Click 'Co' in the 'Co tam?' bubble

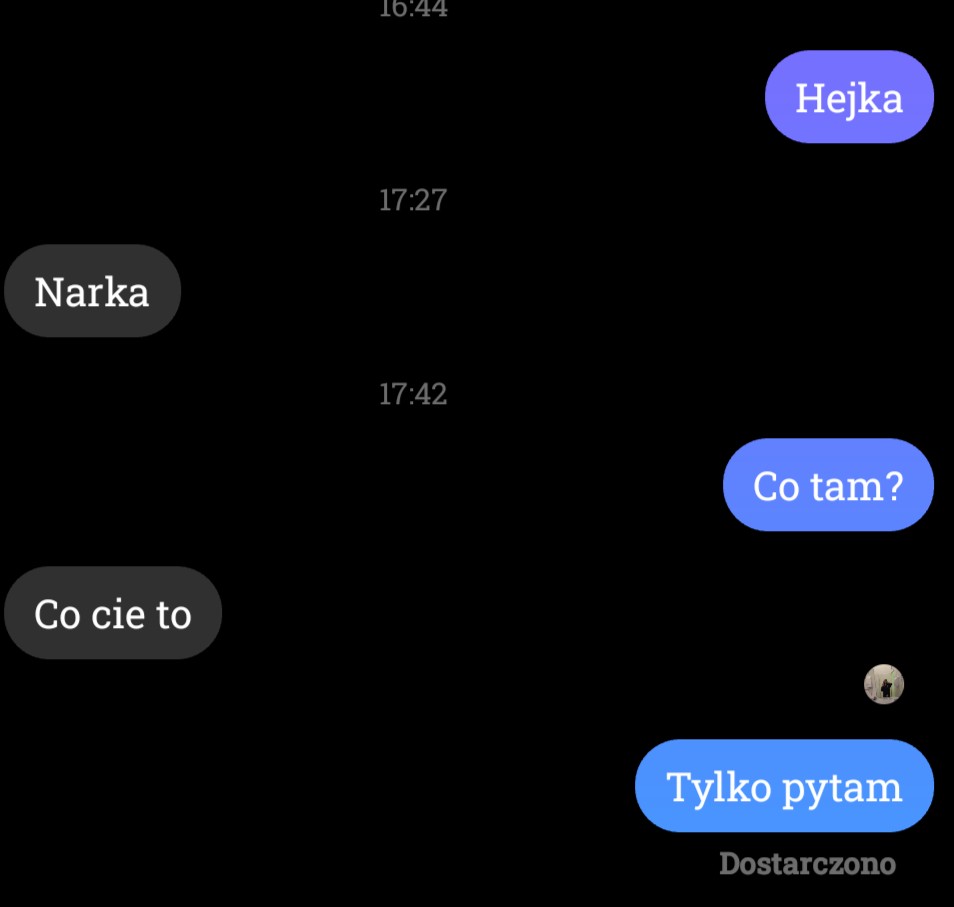click(x=776, y=487)
